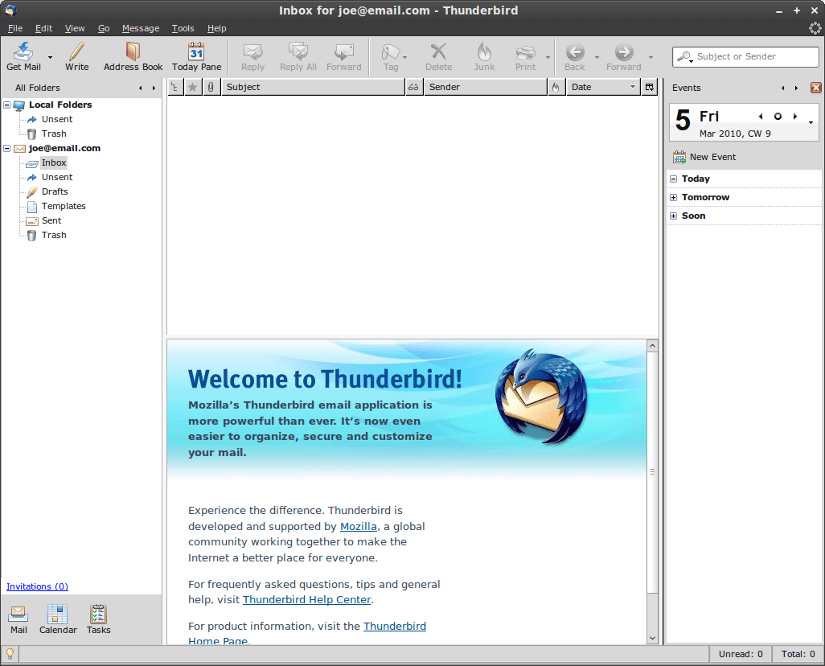Close the Events today pane

(x=816, y=88)
